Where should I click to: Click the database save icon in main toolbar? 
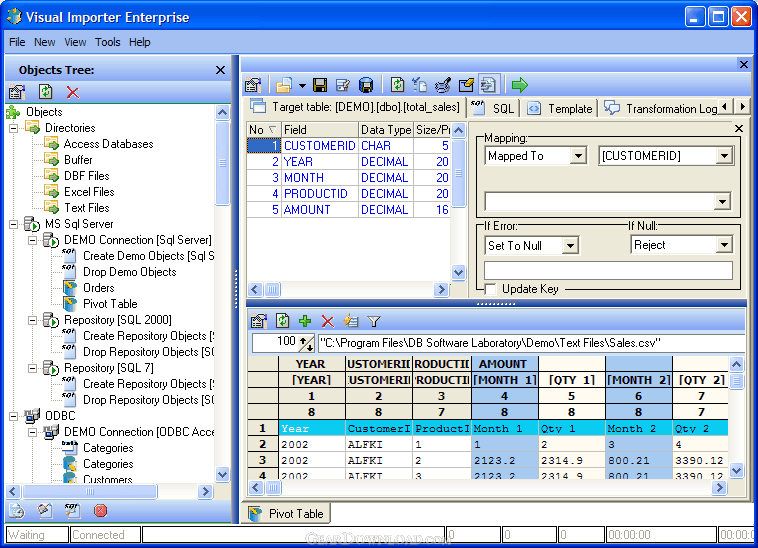(x=366, y=85)
